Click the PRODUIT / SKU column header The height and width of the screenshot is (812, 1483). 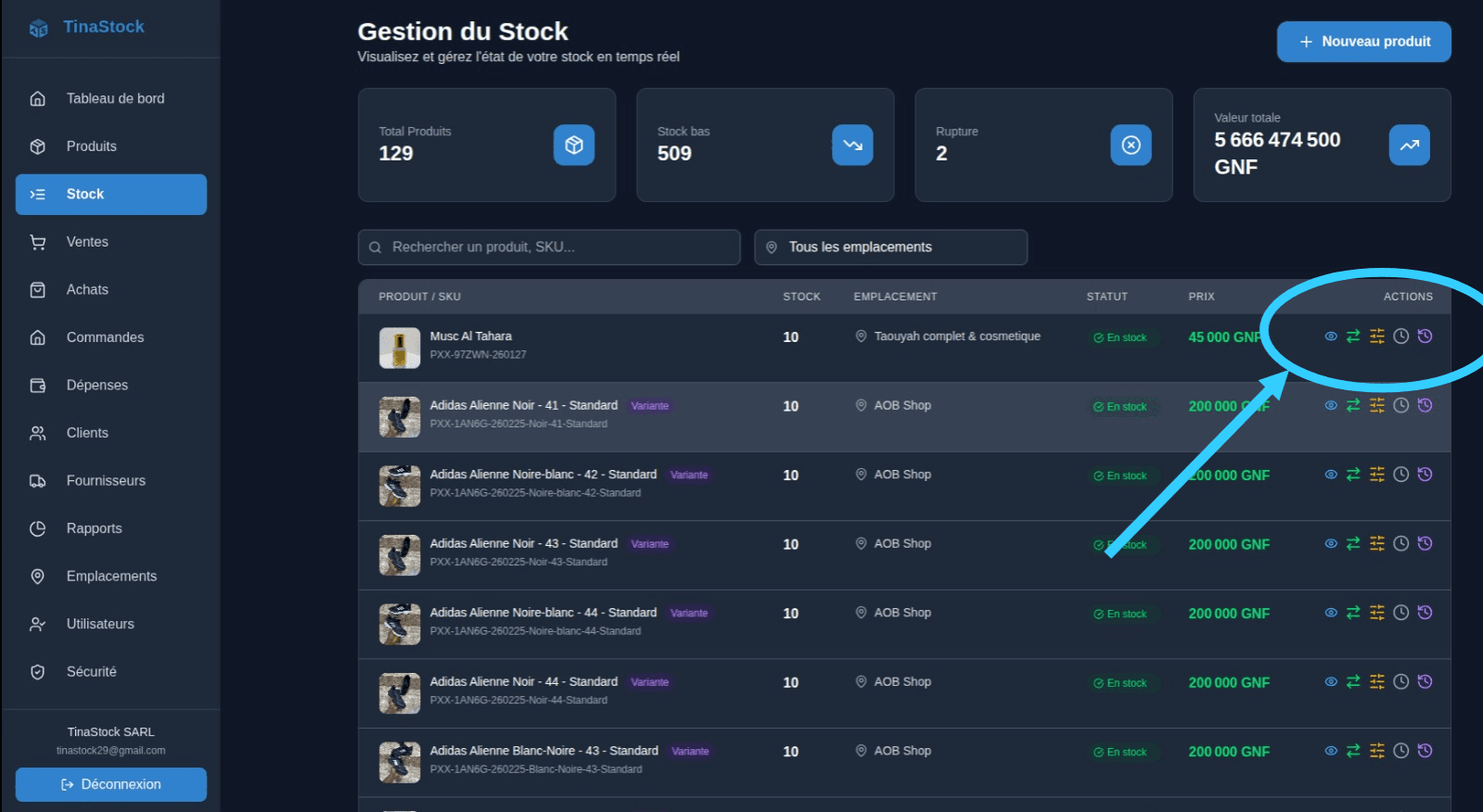coord(419,297)
